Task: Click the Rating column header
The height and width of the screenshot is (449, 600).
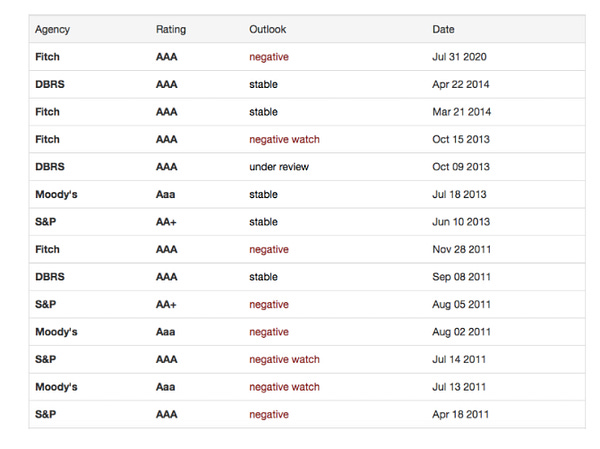Action: pyautogui.click(x=171, y=29)
